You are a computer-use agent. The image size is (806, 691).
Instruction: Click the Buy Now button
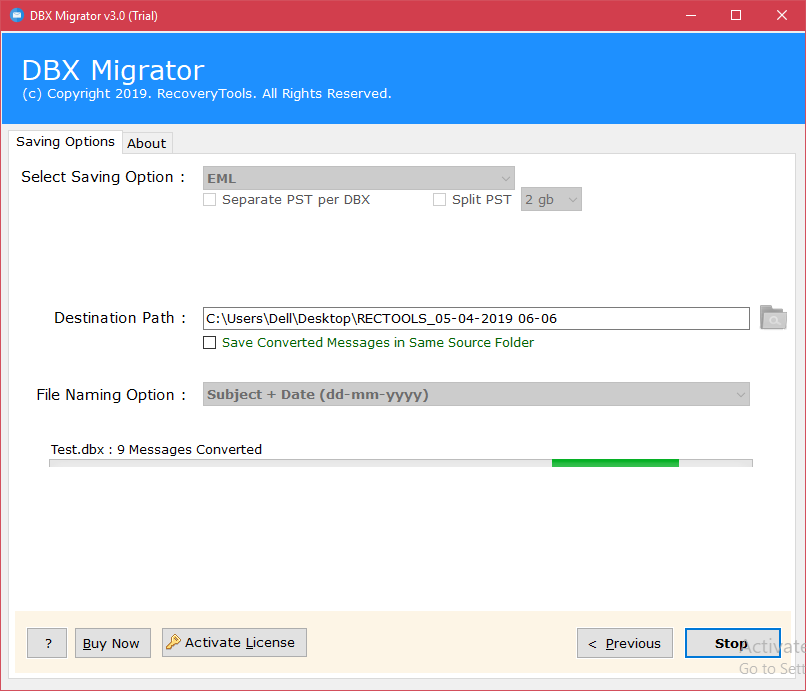tap(113, 643)
